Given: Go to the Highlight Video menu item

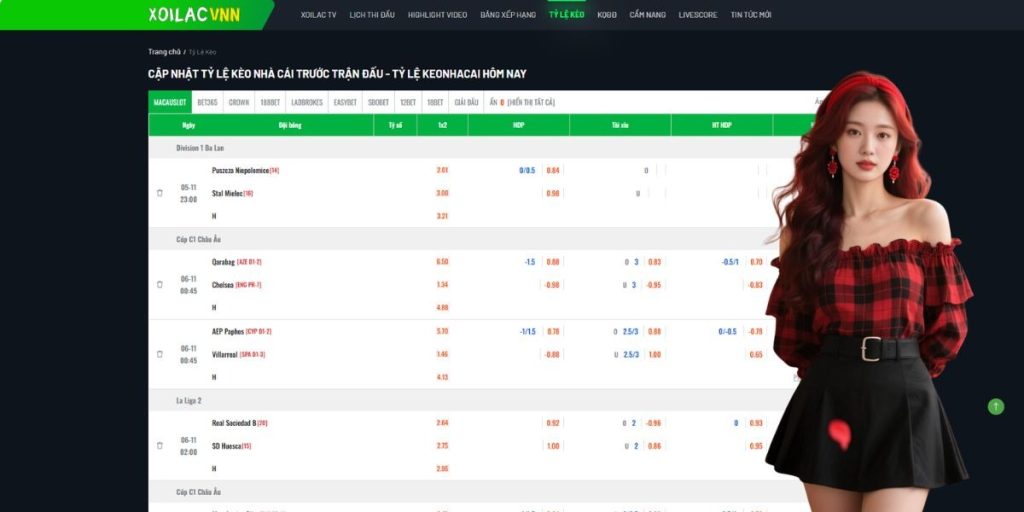Looking at the screenshot, I should pos(437,15).
